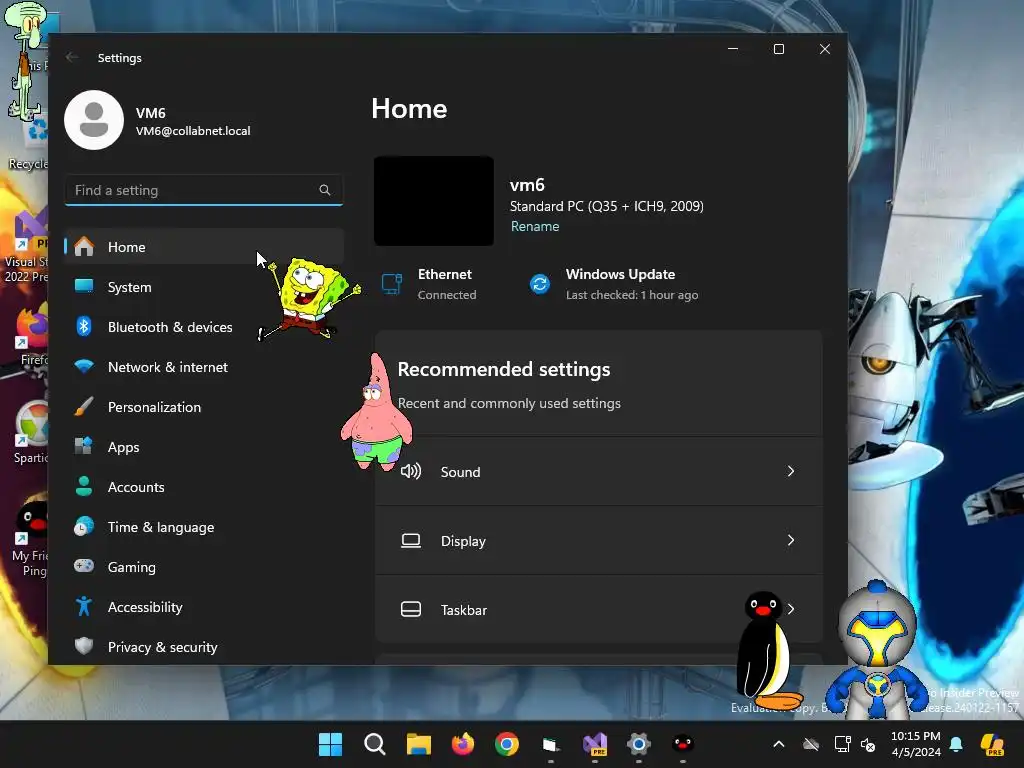
Task: Click the Taskbar row icon
Action: [411, 609]
